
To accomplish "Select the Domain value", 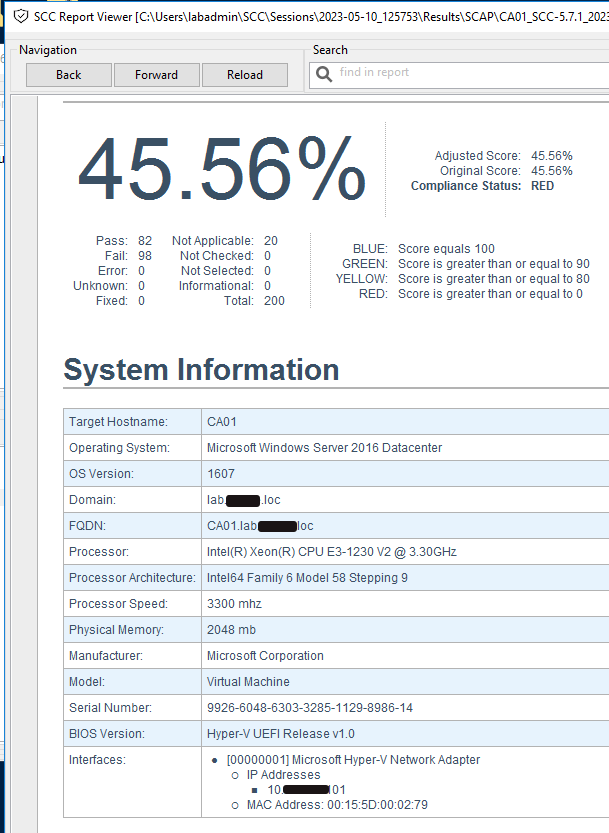I will coord(243,500).
